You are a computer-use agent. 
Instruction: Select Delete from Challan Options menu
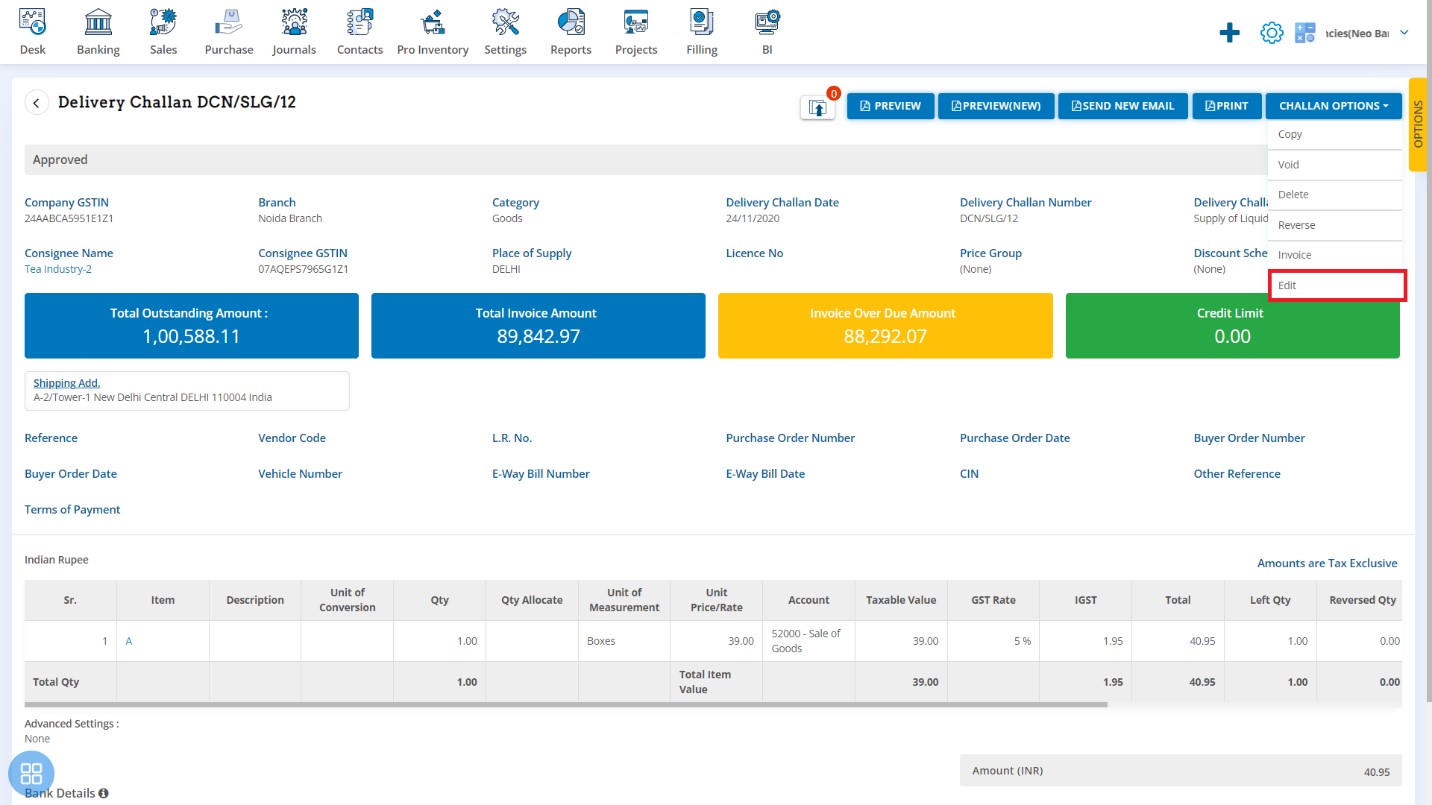tap(1334, 195)
